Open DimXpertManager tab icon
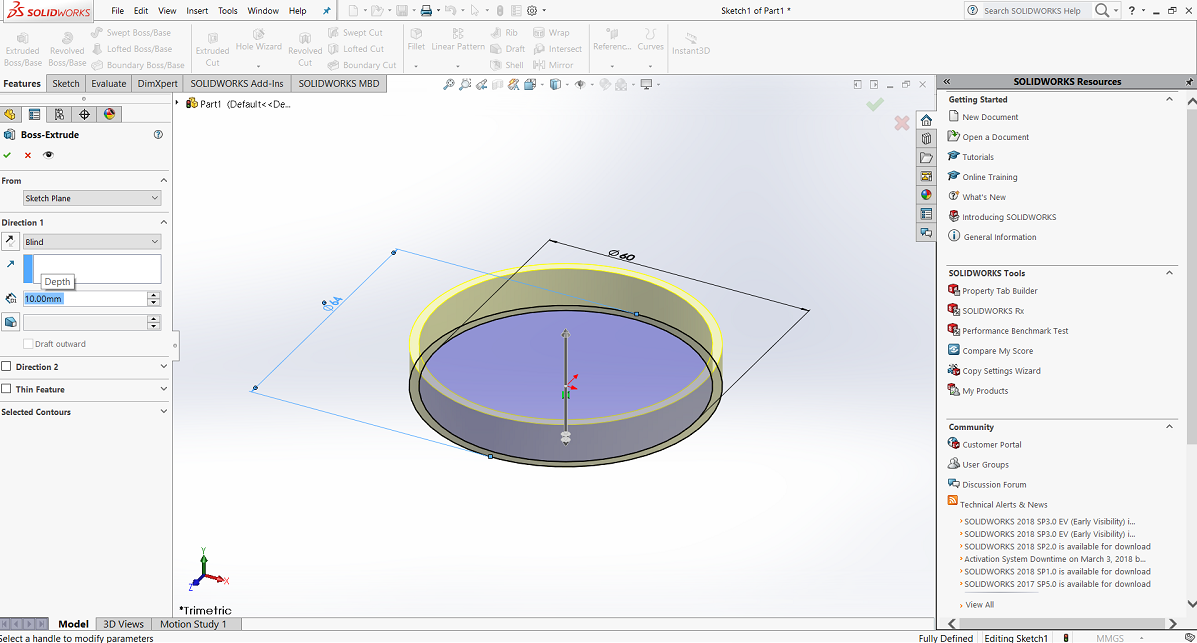This screenshot has width=1197, height=643. 84,115
